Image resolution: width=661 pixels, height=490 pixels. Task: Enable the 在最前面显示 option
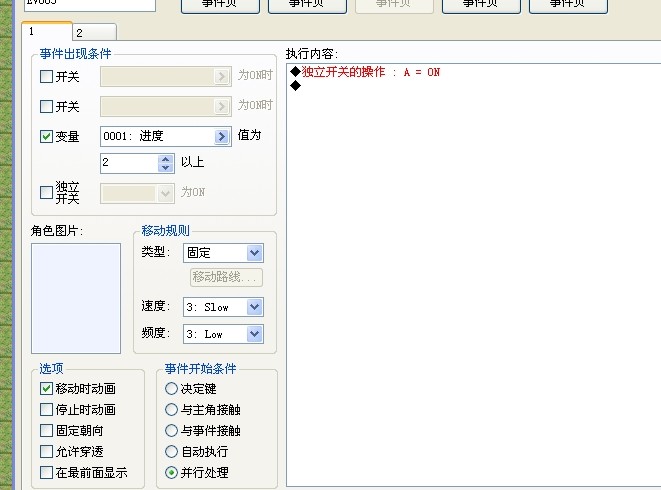[x=46, y=473]
